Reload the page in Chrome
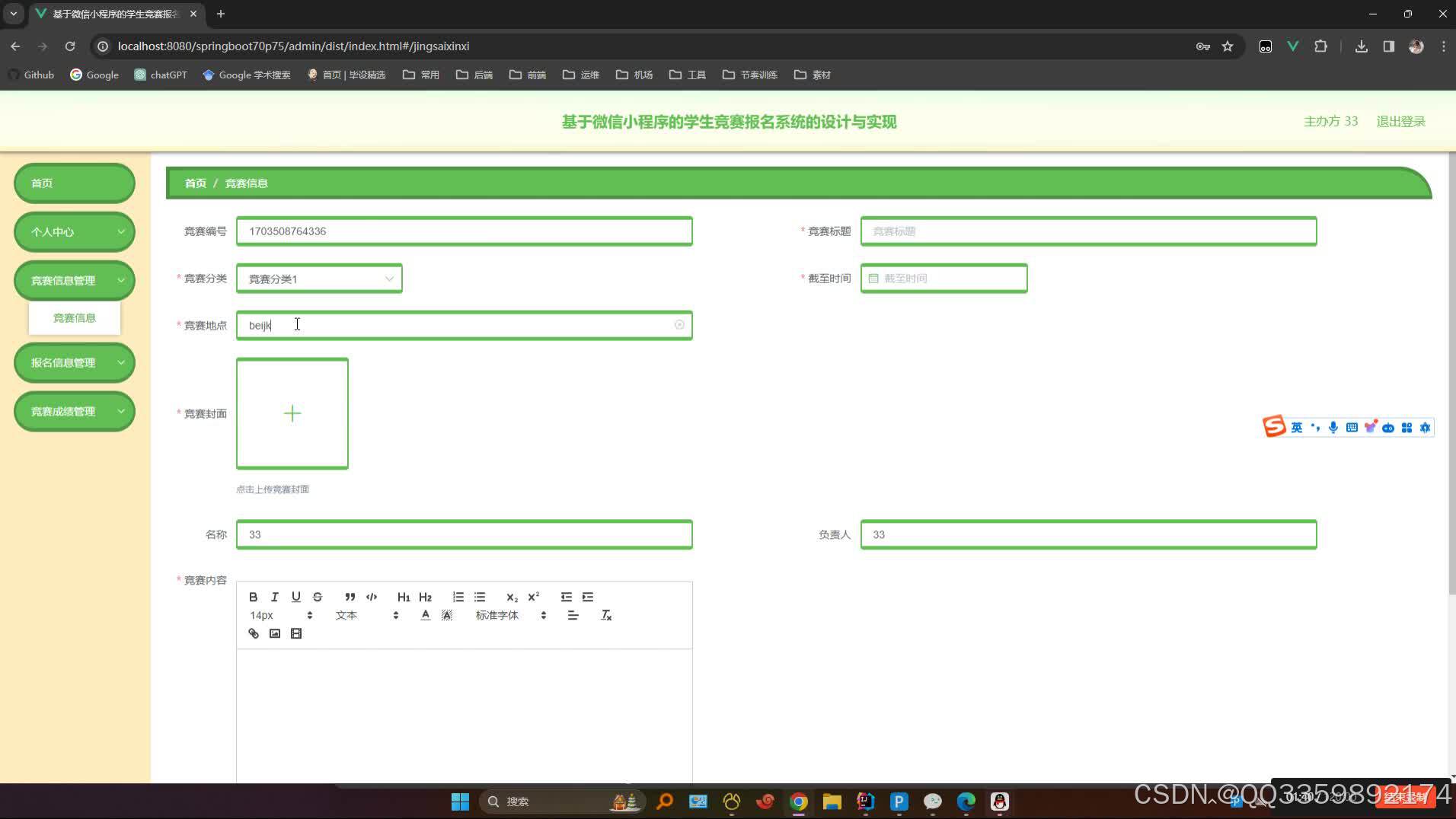Viewport: 1456px width, 819px height. tap(70, 46)
